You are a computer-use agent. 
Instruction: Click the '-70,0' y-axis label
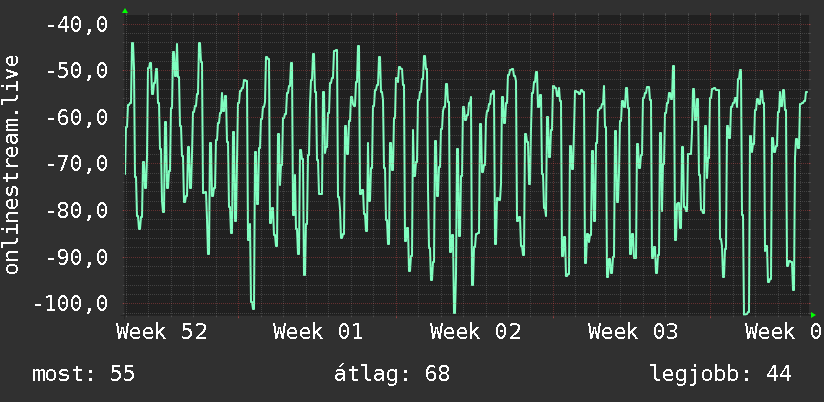click(x=77, y=164)
